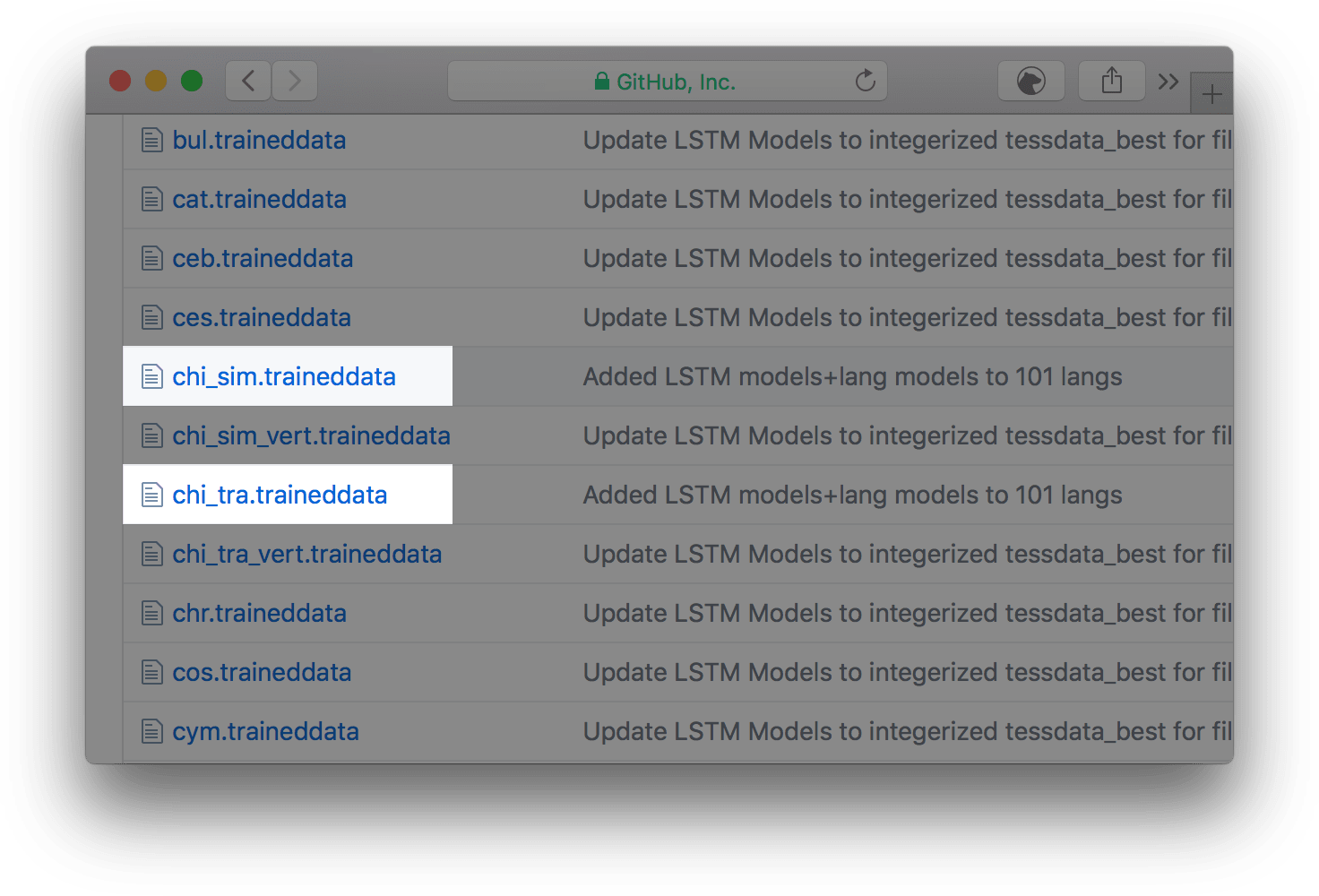Reload the page with the refresh icon
This screenshot has height=896, width=1319.
point(865,82)
